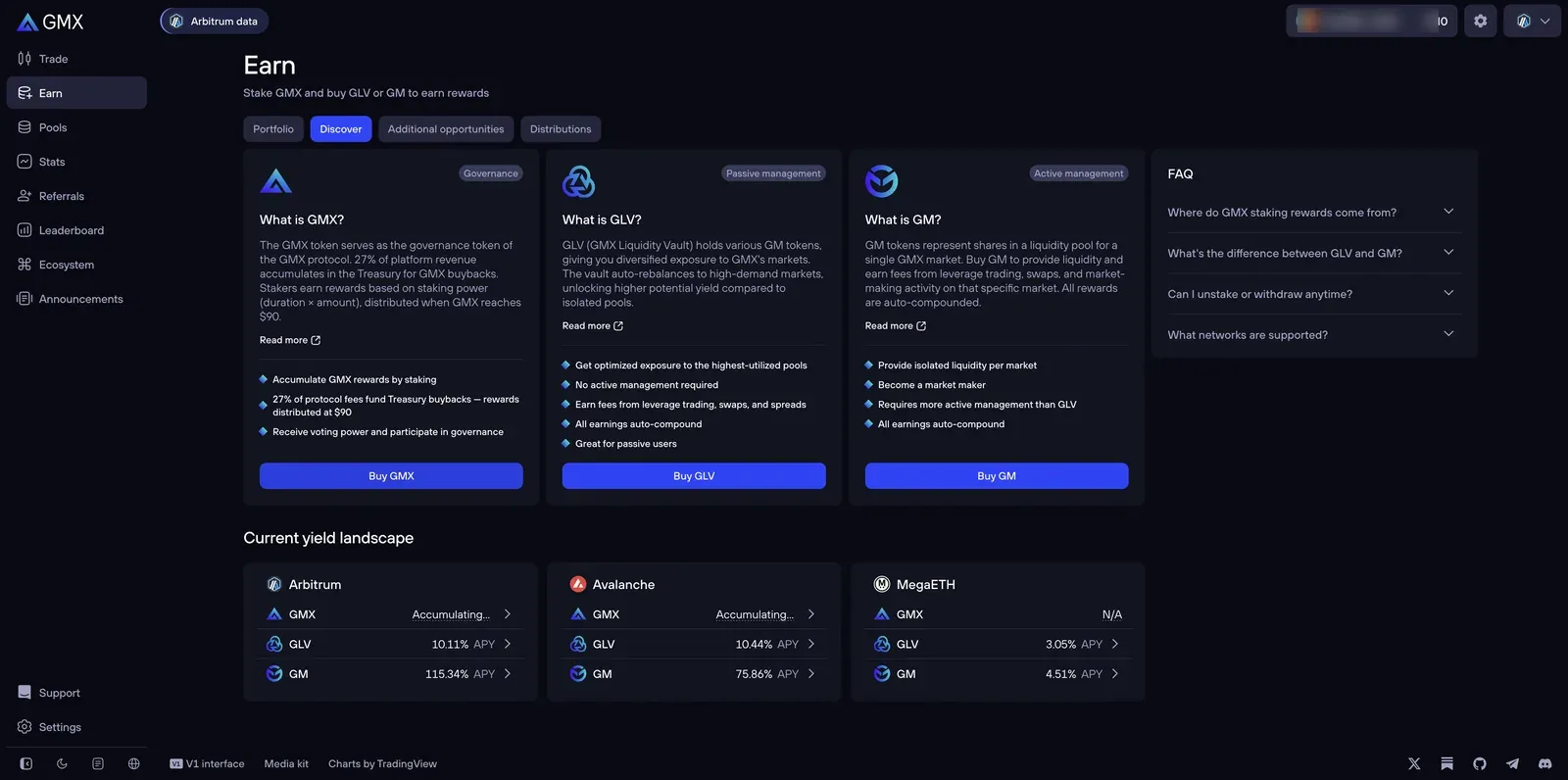Open Avalanche GLV 10.44% APY row chevron

pyautogui.click(x=811, y=644)
